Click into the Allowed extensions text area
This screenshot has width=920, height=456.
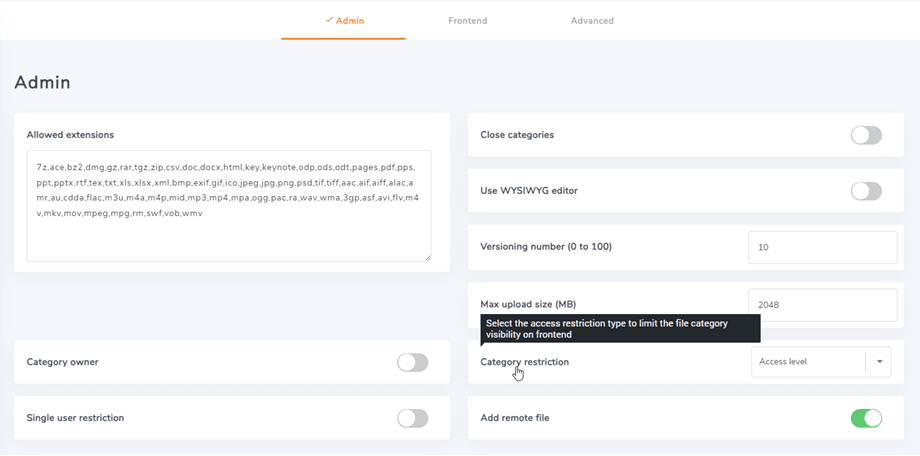228,206
